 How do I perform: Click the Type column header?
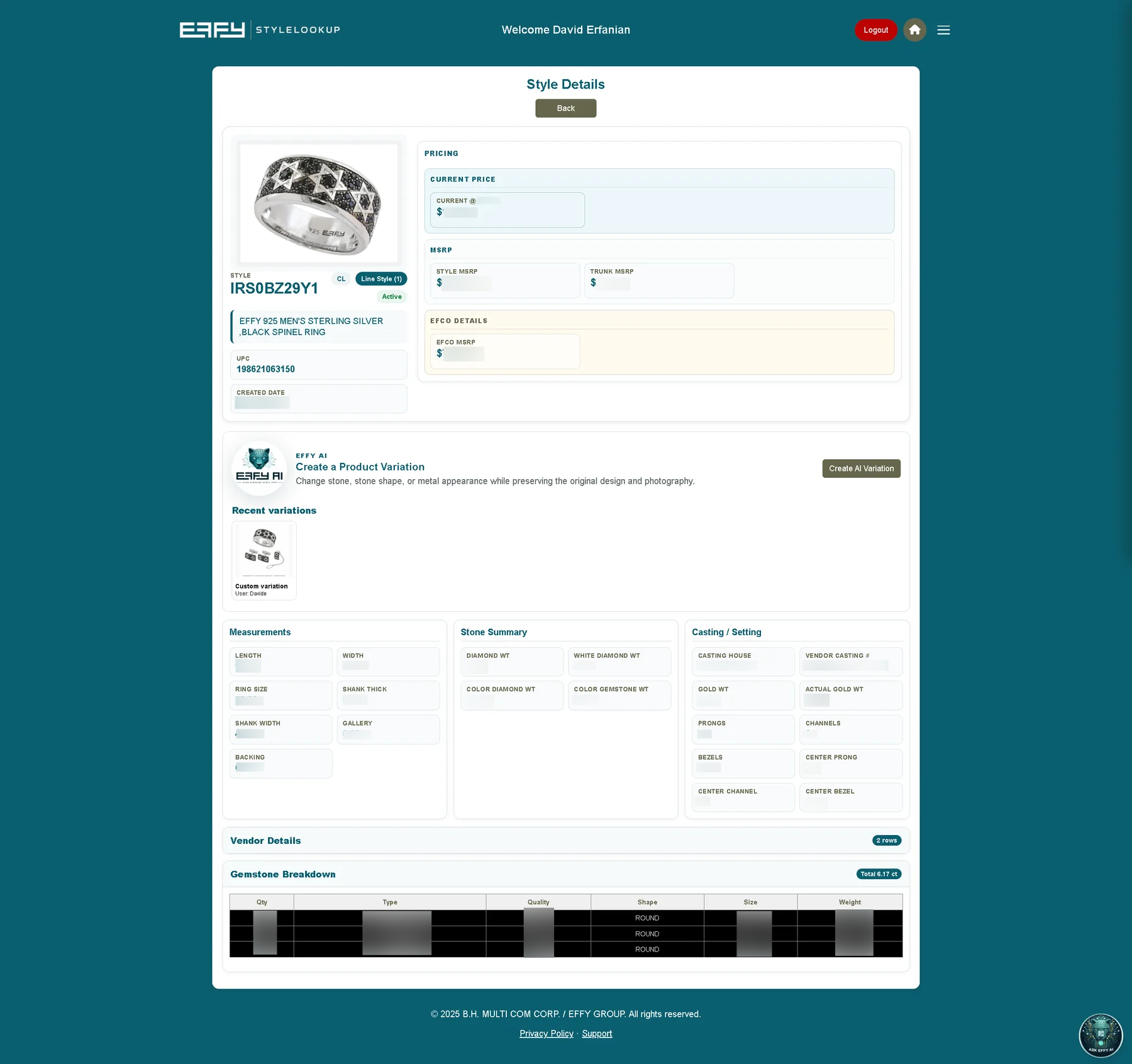click(x=390, y=902)
